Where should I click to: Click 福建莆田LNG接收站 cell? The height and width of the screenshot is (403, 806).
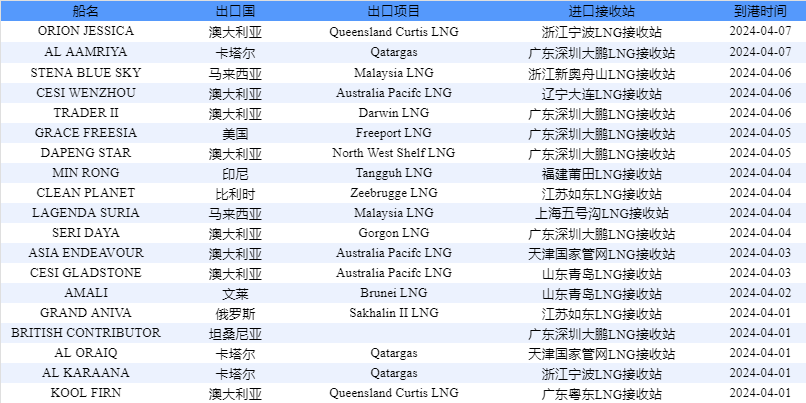coord(601,174)
